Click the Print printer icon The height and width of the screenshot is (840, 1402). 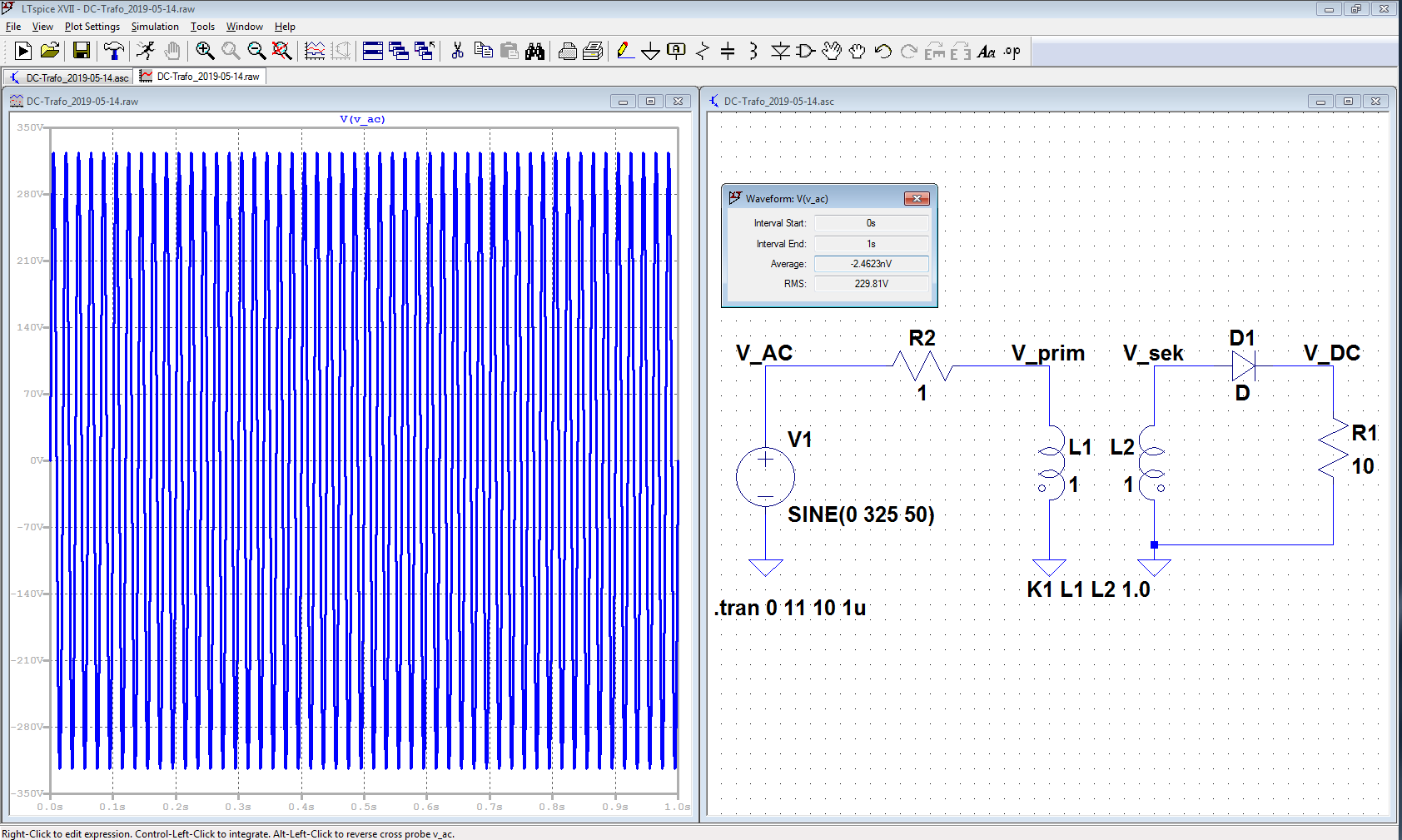tap(593, 52)
